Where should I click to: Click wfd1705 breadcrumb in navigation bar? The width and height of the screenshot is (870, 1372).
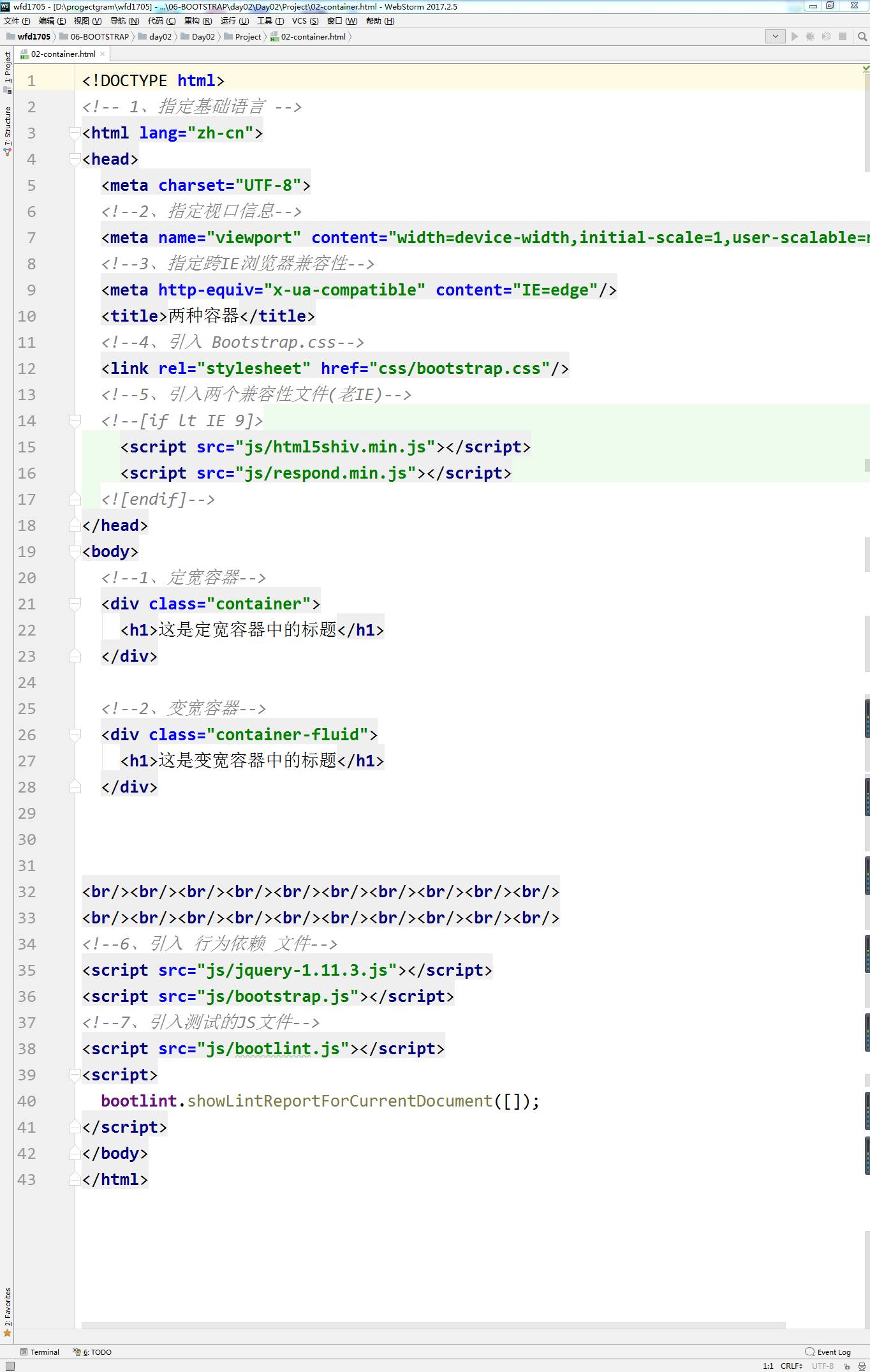[28, 36]
